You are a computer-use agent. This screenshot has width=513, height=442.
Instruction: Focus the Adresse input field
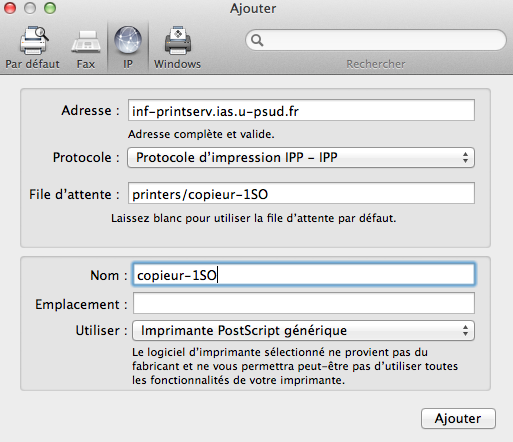click(x=301, y=110)
